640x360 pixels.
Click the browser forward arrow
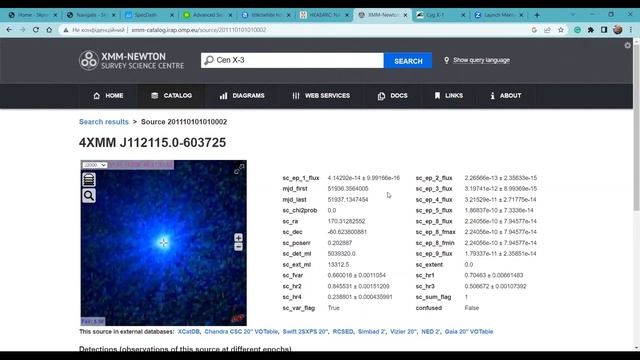22,30
